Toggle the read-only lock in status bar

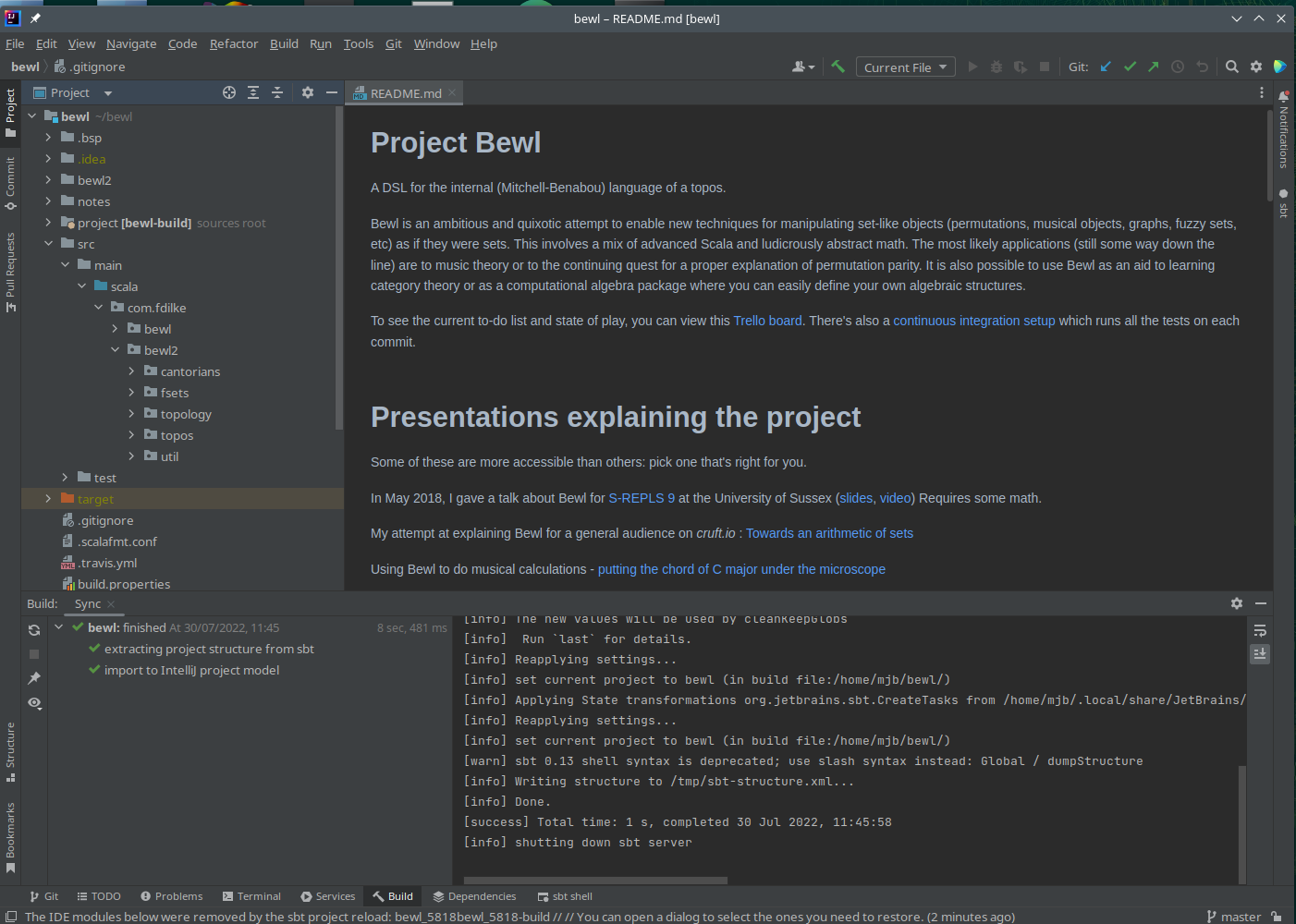[x=1277, y=917]
